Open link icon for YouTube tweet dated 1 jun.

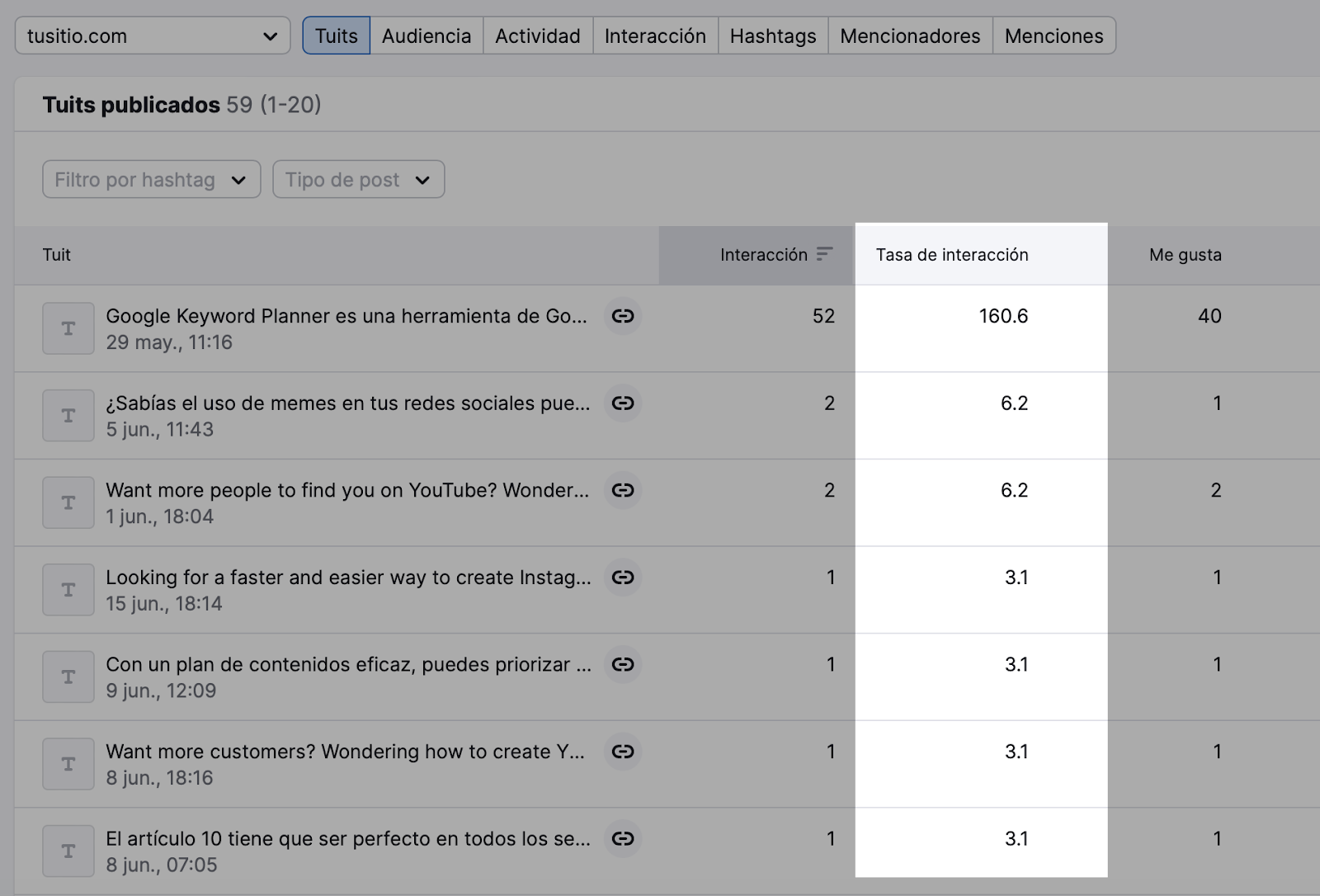pos(623,490)
